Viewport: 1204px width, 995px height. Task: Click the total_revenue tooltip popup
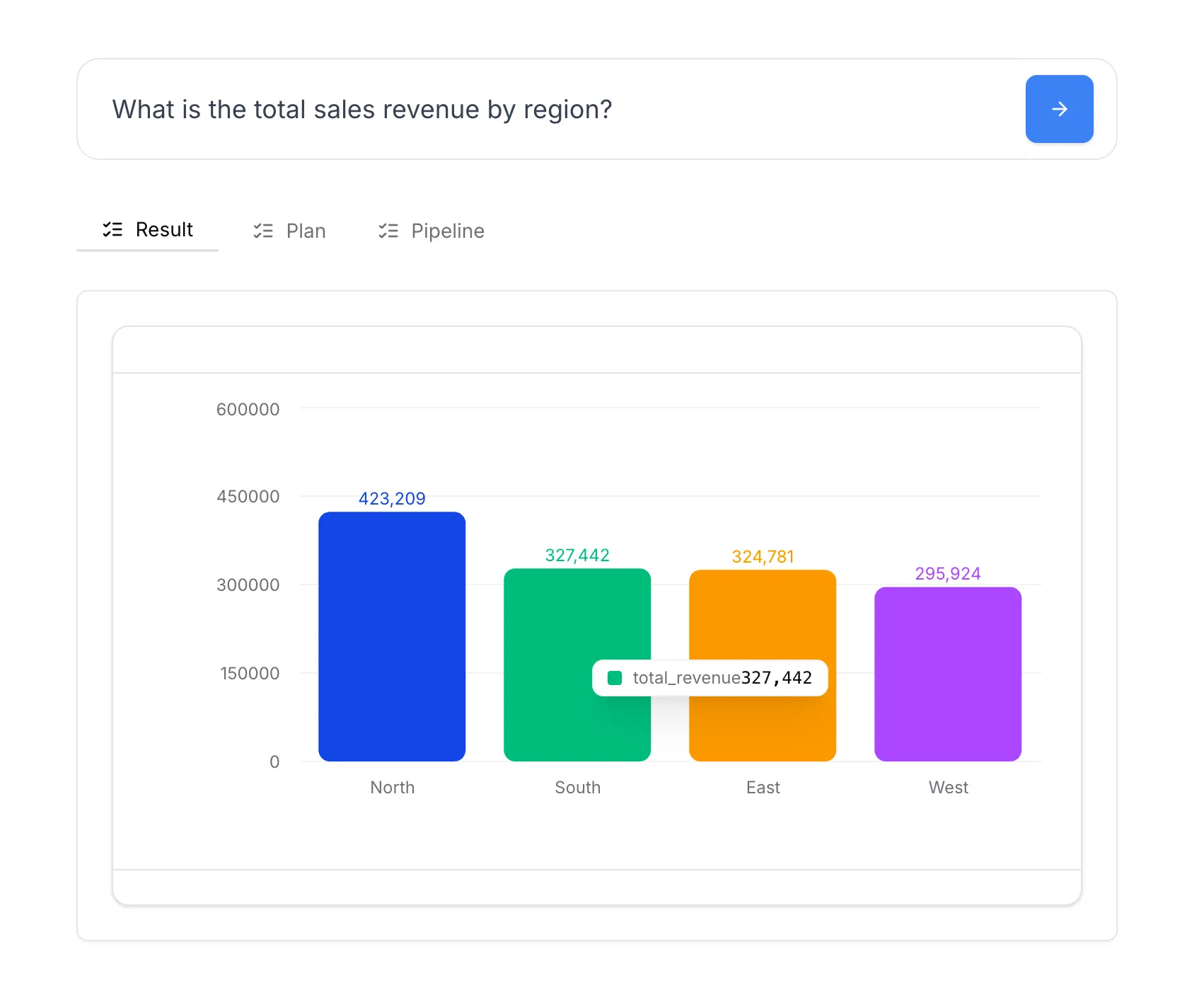710,677
